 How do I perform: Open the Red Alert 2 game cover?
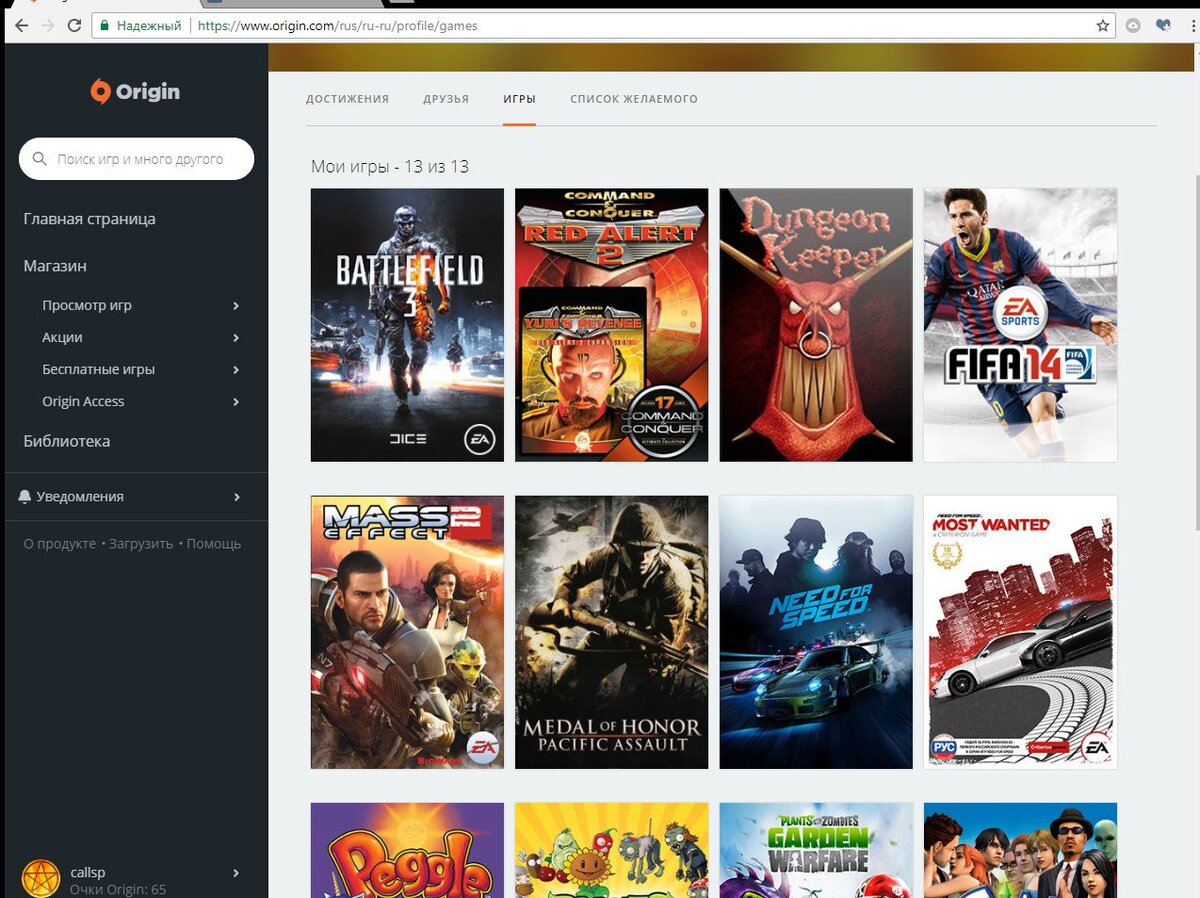611,325
